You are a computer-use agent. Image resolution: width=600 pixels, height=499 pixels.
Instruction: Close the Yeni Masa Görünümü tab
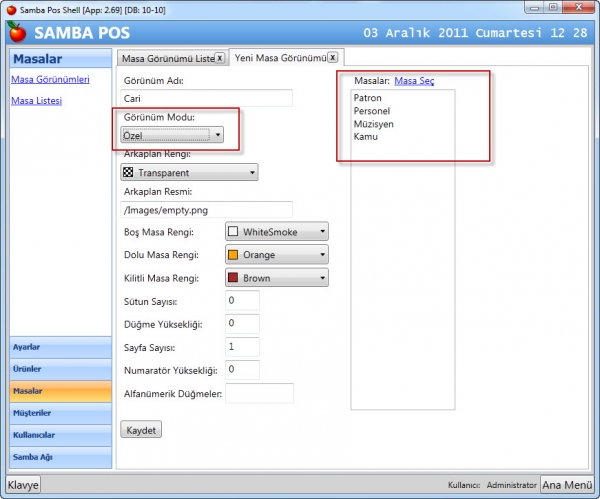coord(333,57)
